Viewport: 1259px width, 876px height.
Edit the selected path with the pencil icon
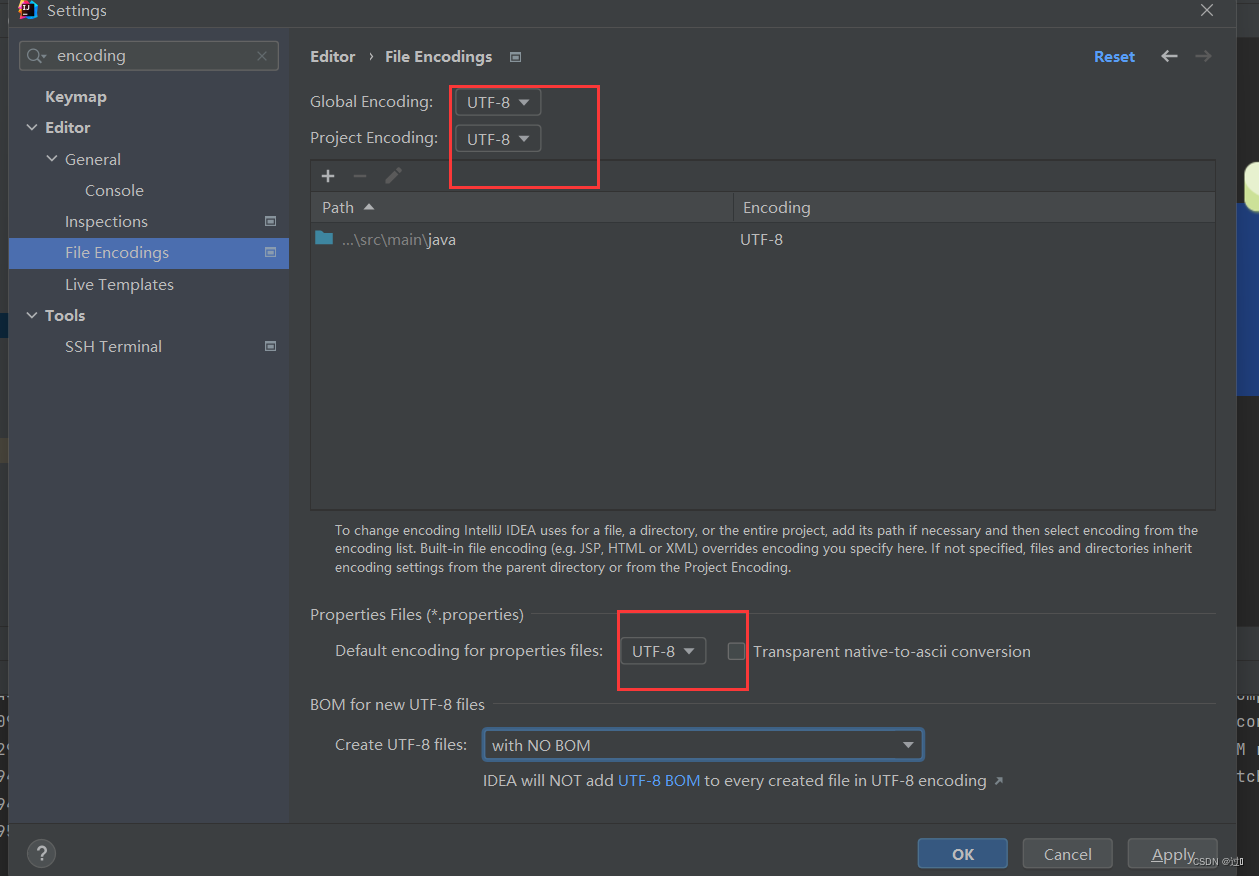393,176
